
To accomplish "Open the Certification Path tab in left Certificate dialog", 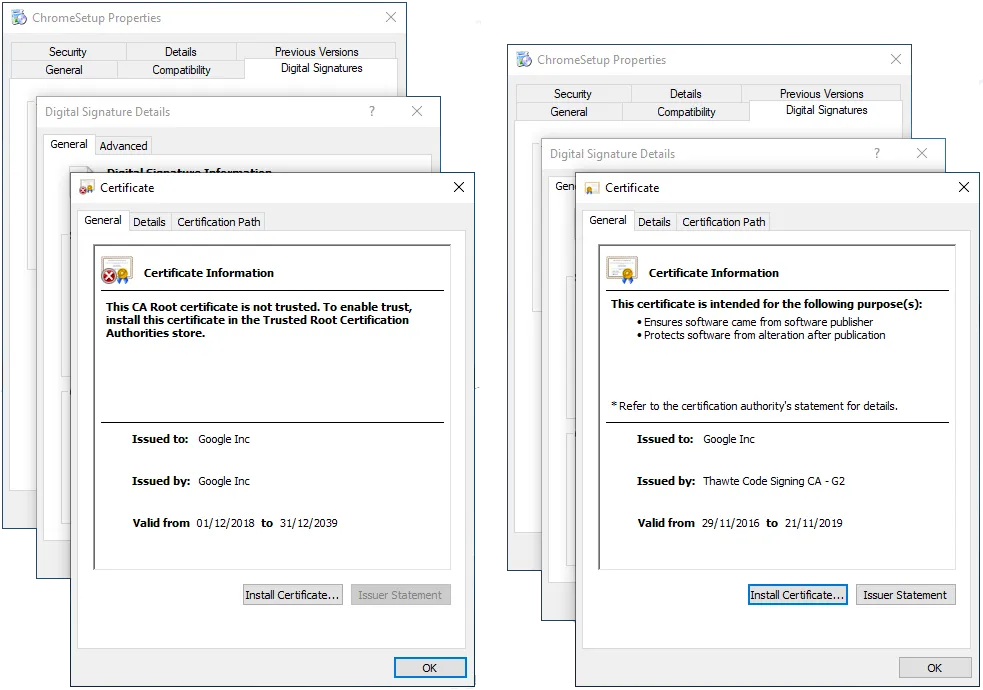I will [218, 221].
